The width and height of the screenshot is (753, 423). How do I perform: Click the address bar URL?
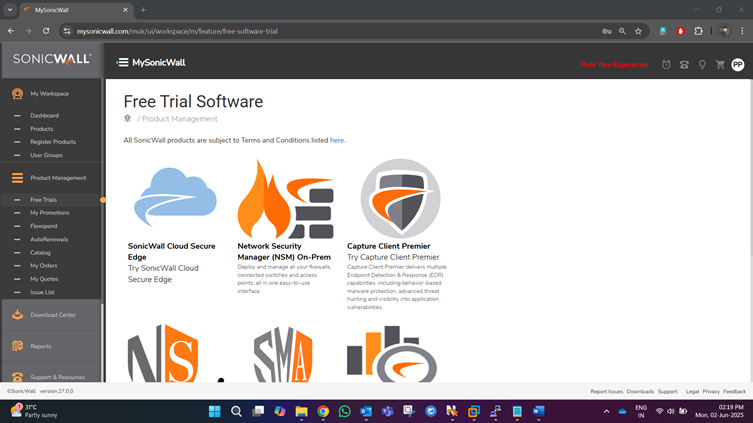coord(177,31)
